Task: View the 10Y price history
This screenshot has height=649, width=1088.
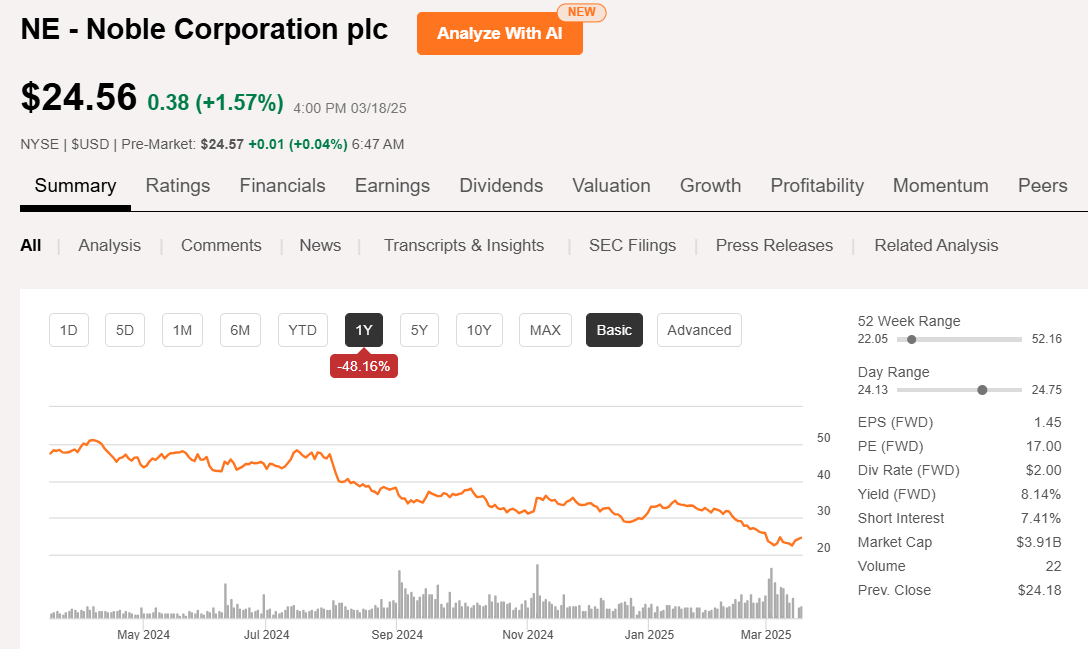Action: pos(479,330)
